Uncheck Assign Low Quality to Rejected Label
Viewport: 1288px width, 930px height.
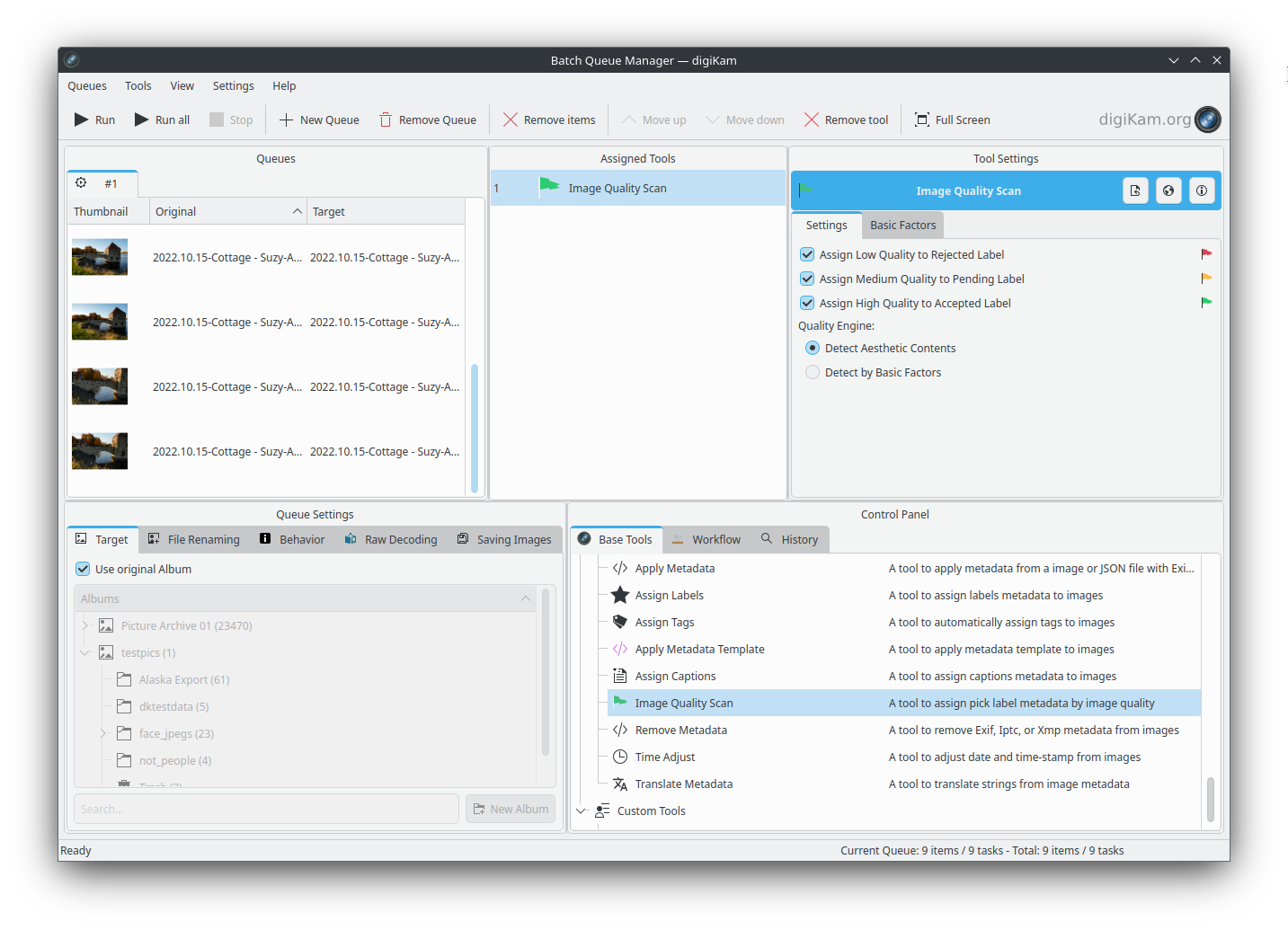807,255
